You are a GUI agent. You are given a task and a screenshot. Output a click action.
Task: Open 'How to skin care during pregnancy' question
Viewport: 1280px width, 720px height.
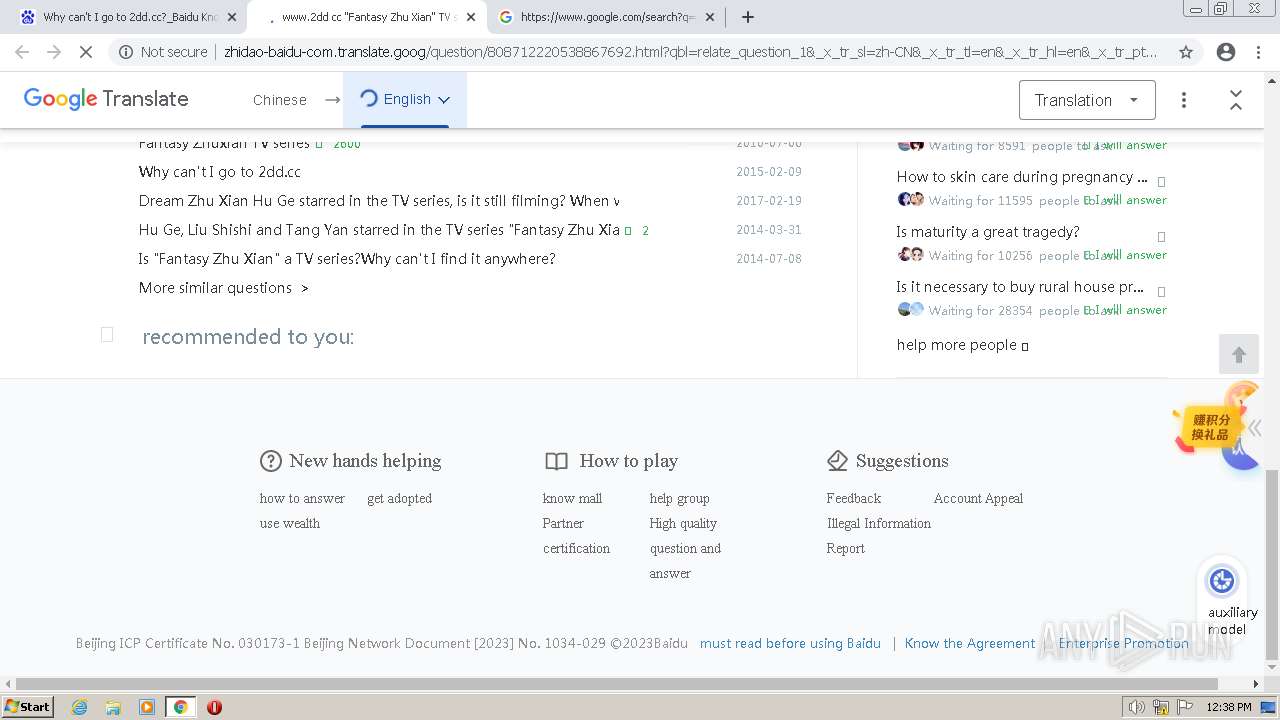point(1022,177)
